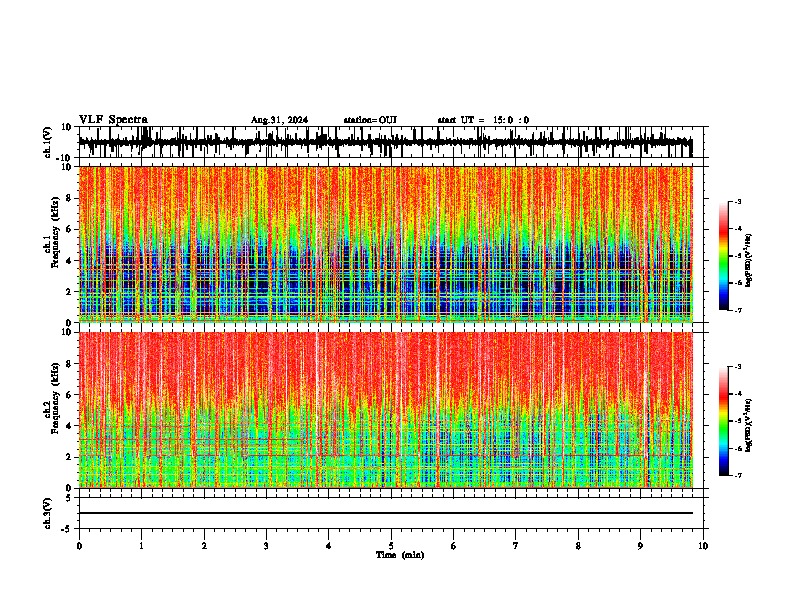792x612 pixels.
Task: Click time axis tick label '3'
Action: 266,546
